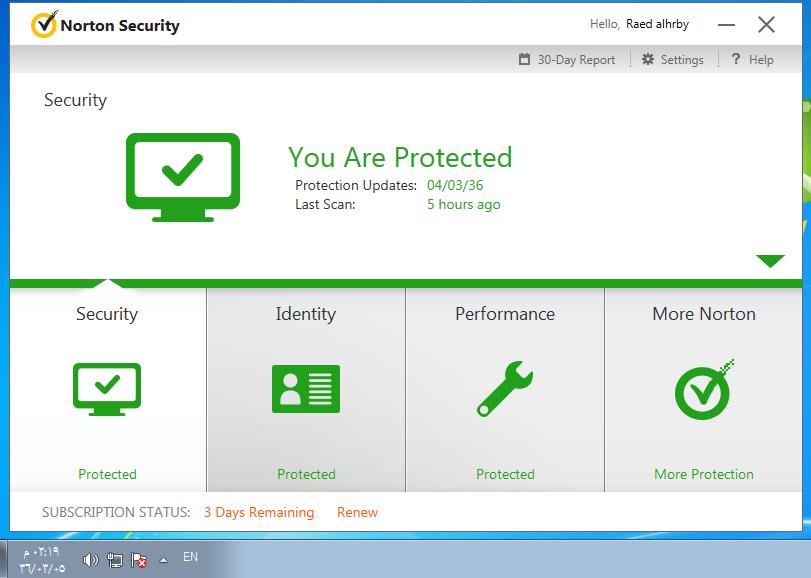Open the Action Center flag icon
Screen dimensions: 811x578
pos(139,559)
